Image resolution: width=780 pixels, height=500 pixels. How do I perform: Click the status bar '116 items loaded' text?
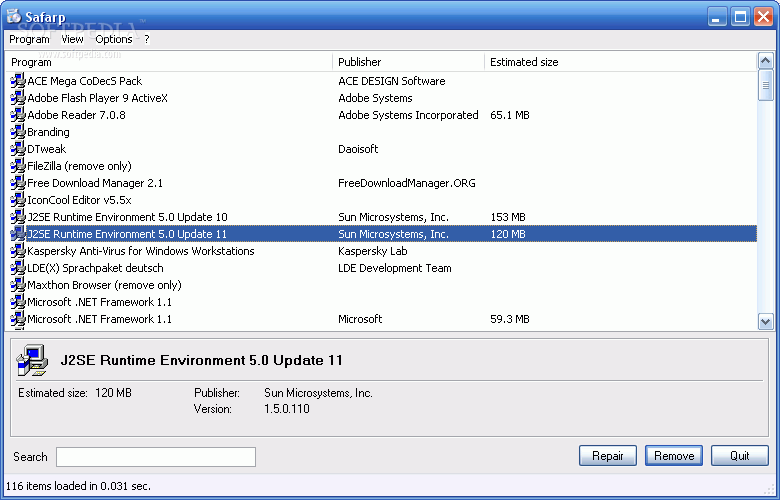click(78, 486)
